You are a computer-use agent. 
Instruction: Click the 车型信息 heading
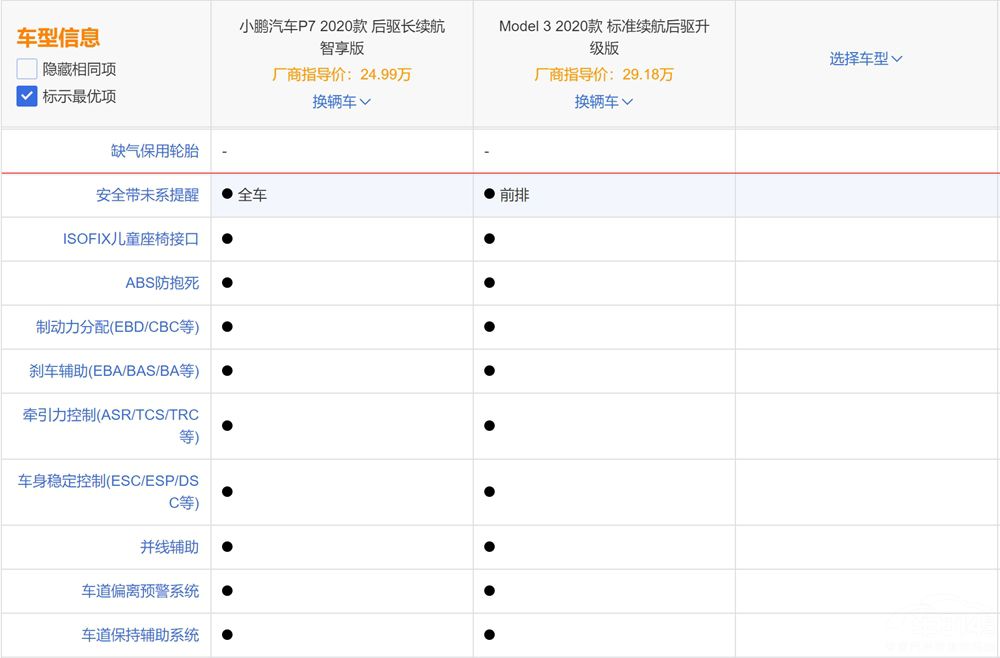coord(58,38)
